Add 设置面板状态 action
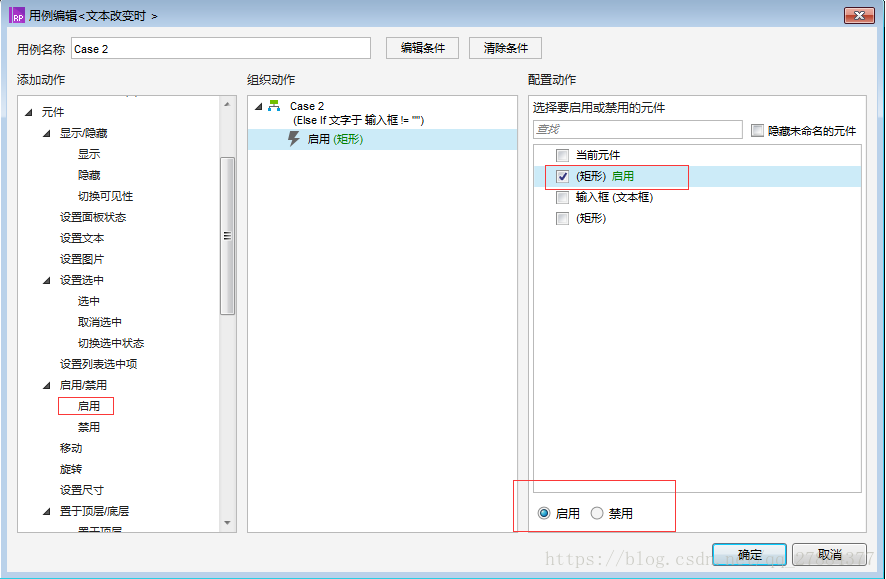The height and width of the screenshot is (579, 886). point(93,217)
